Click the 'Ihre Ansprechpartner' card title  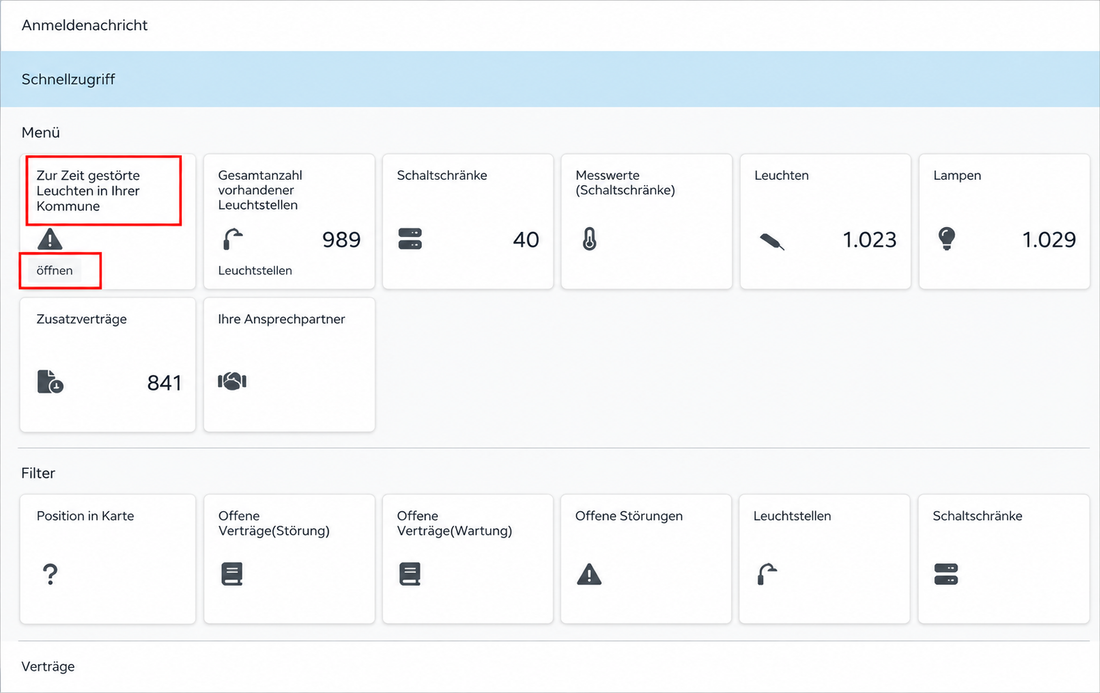(281, 319)
